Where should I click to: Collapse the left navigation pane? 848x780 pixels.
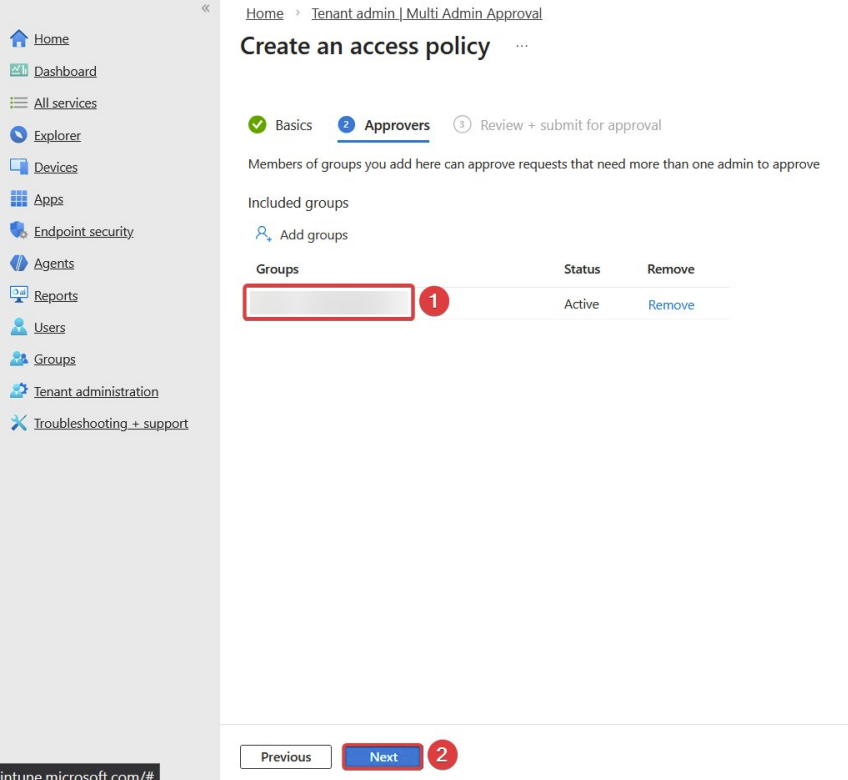[x=205, y=8]
